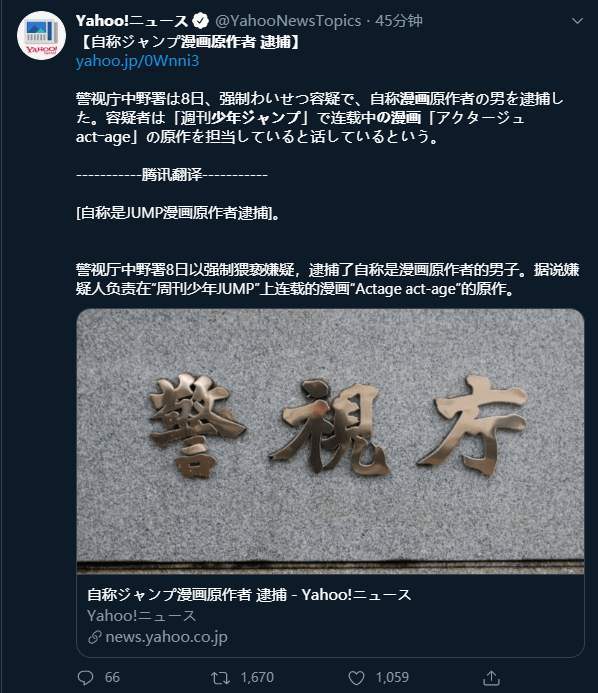598x693 pixels.
Task: Click the news.yahoo.co.jp domain link
Action: tap(167, 637)
